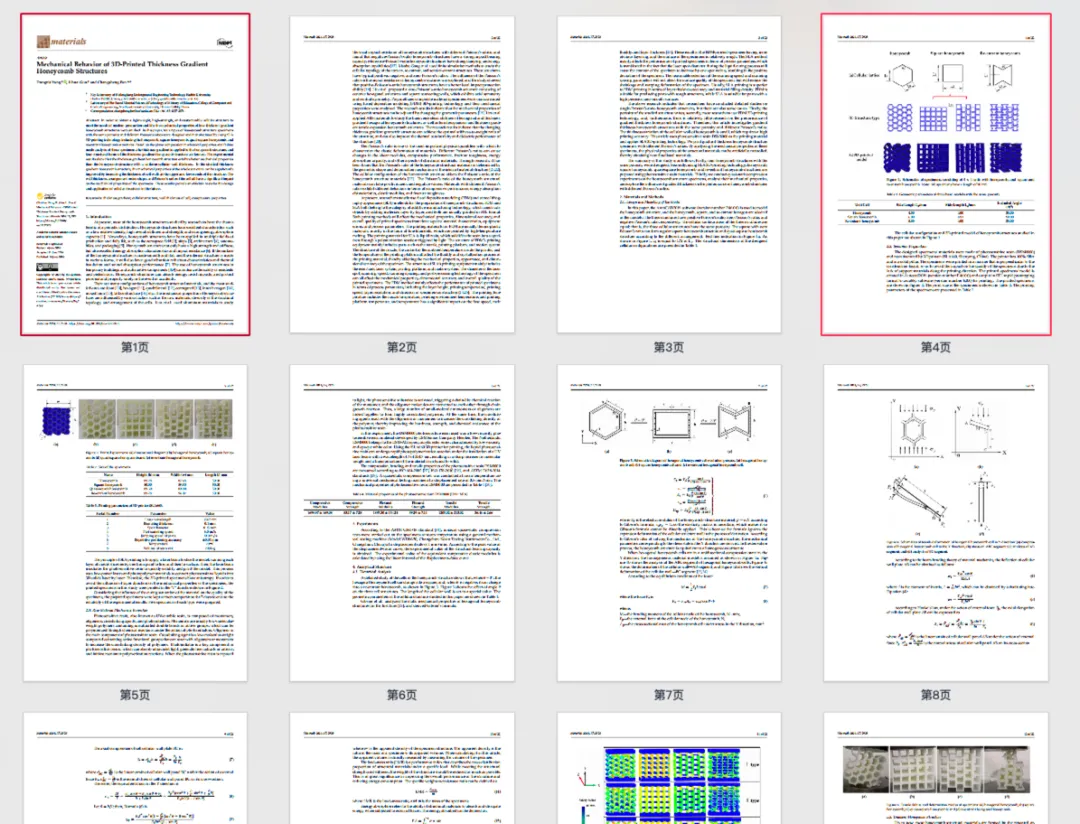Select the page 1 title page thumbnail
The height and width of the screenshot is (824, 1080).
tap(135, 175)
